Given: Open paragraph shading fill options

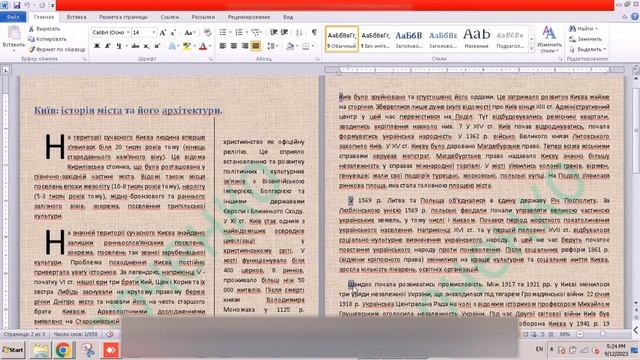Looking at the screenshot, I should 290,46.
